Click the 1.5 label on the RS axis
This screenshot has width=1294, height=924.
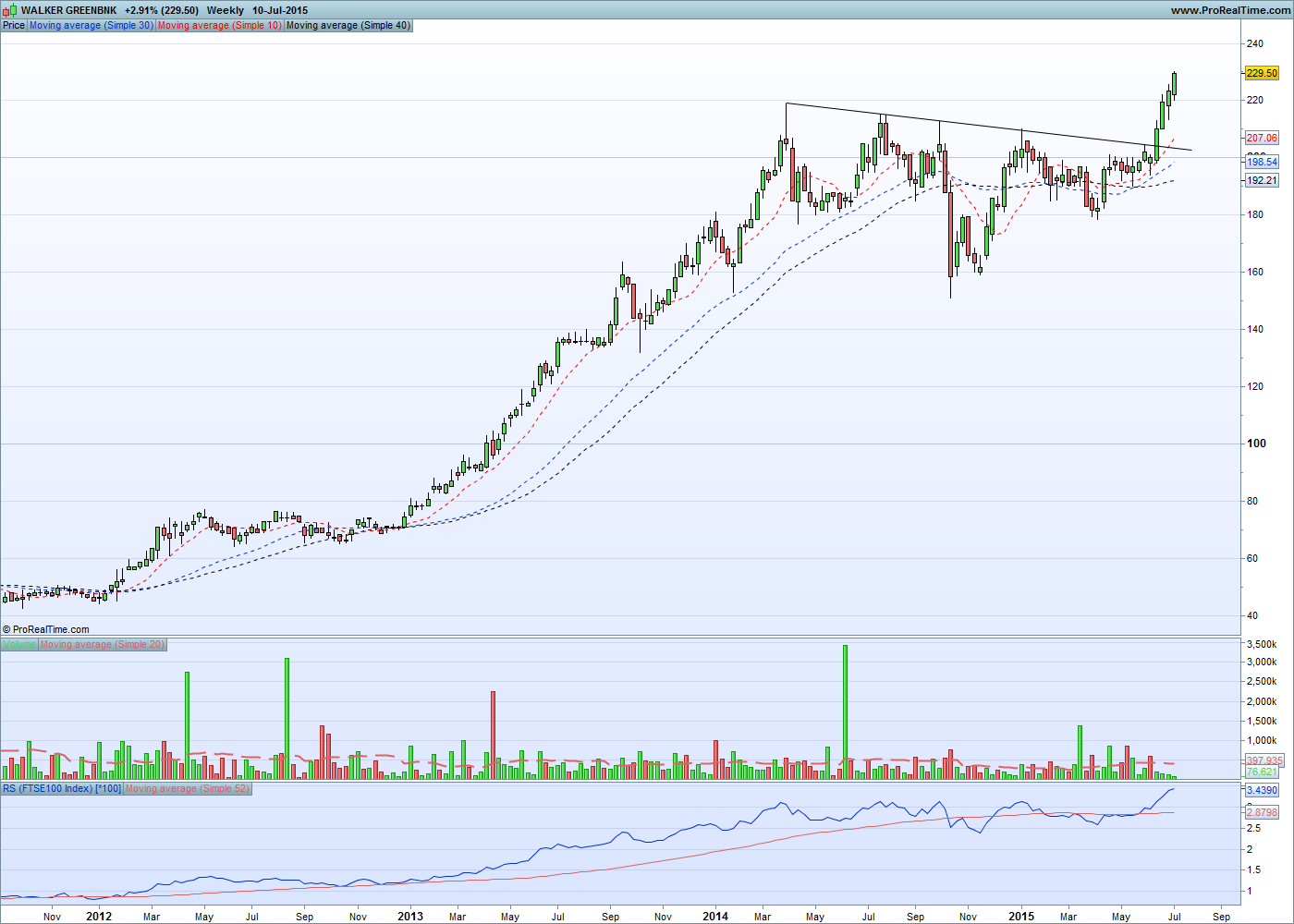pyautogui.click(x=1253, y=869)
